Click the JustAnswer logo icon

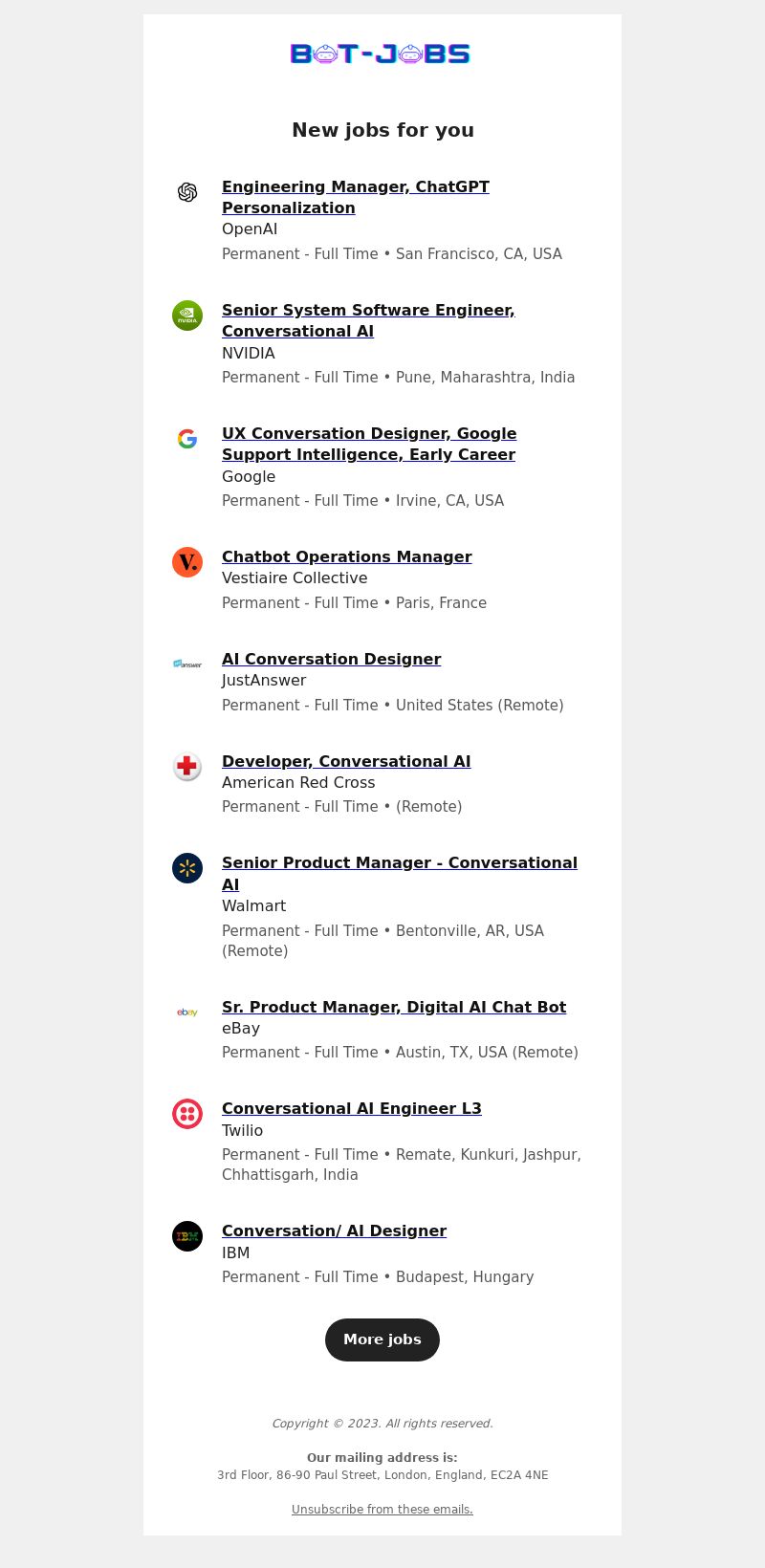[x=187, y=664]
